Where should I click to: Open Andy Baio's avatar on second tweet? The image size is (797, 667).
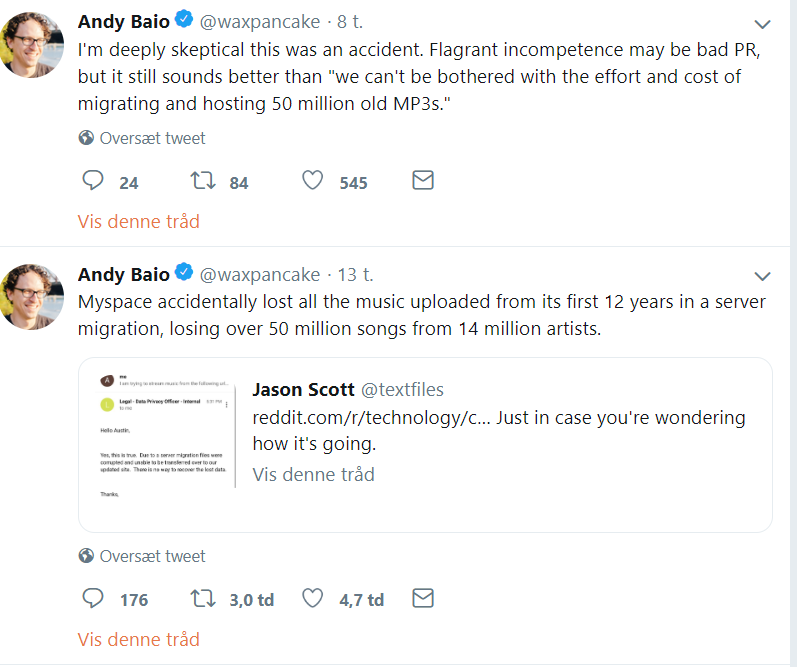tap(33, 297)
